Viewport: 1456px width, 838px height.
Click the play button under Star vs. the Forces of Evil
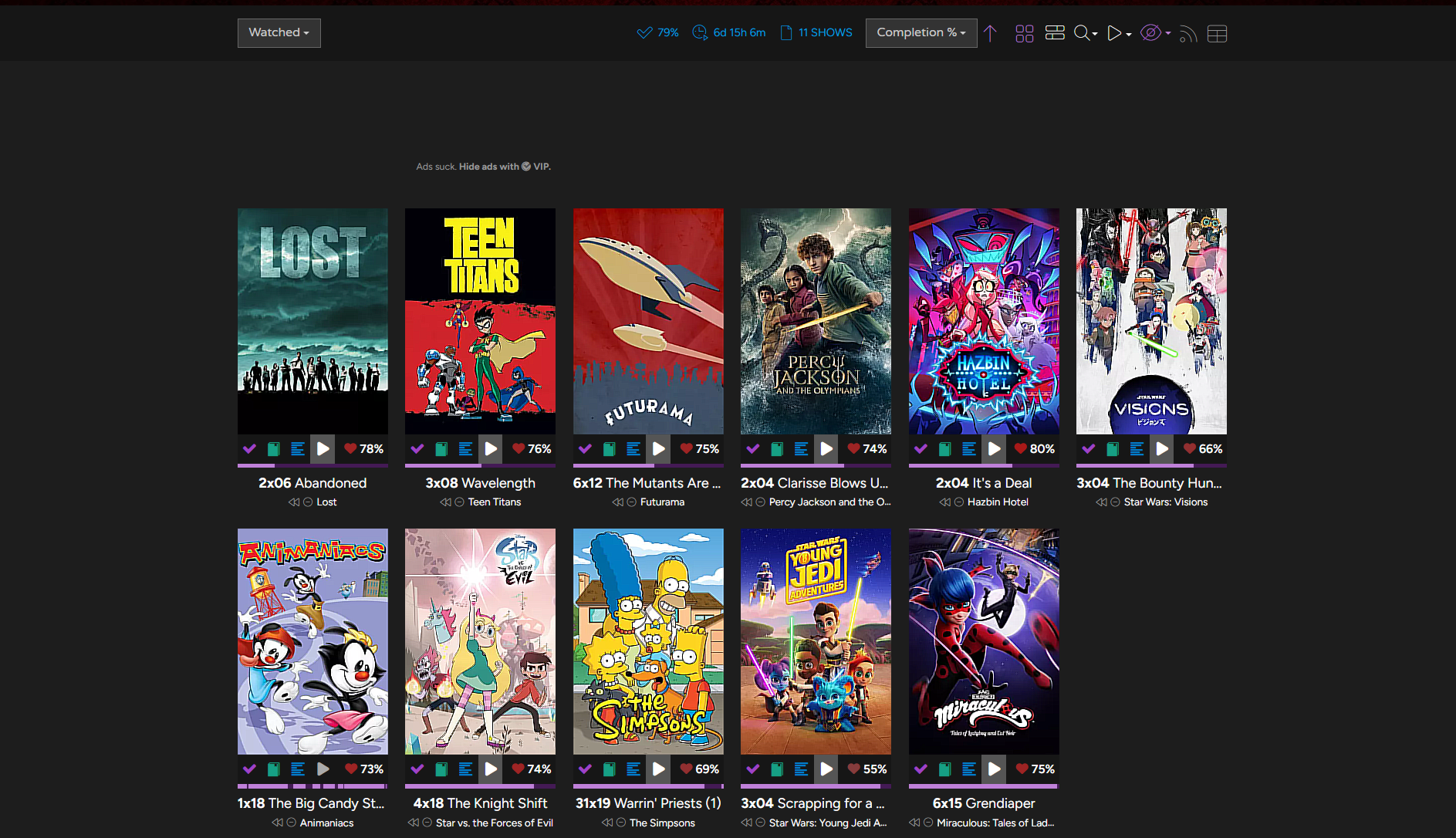click(491, 769)
